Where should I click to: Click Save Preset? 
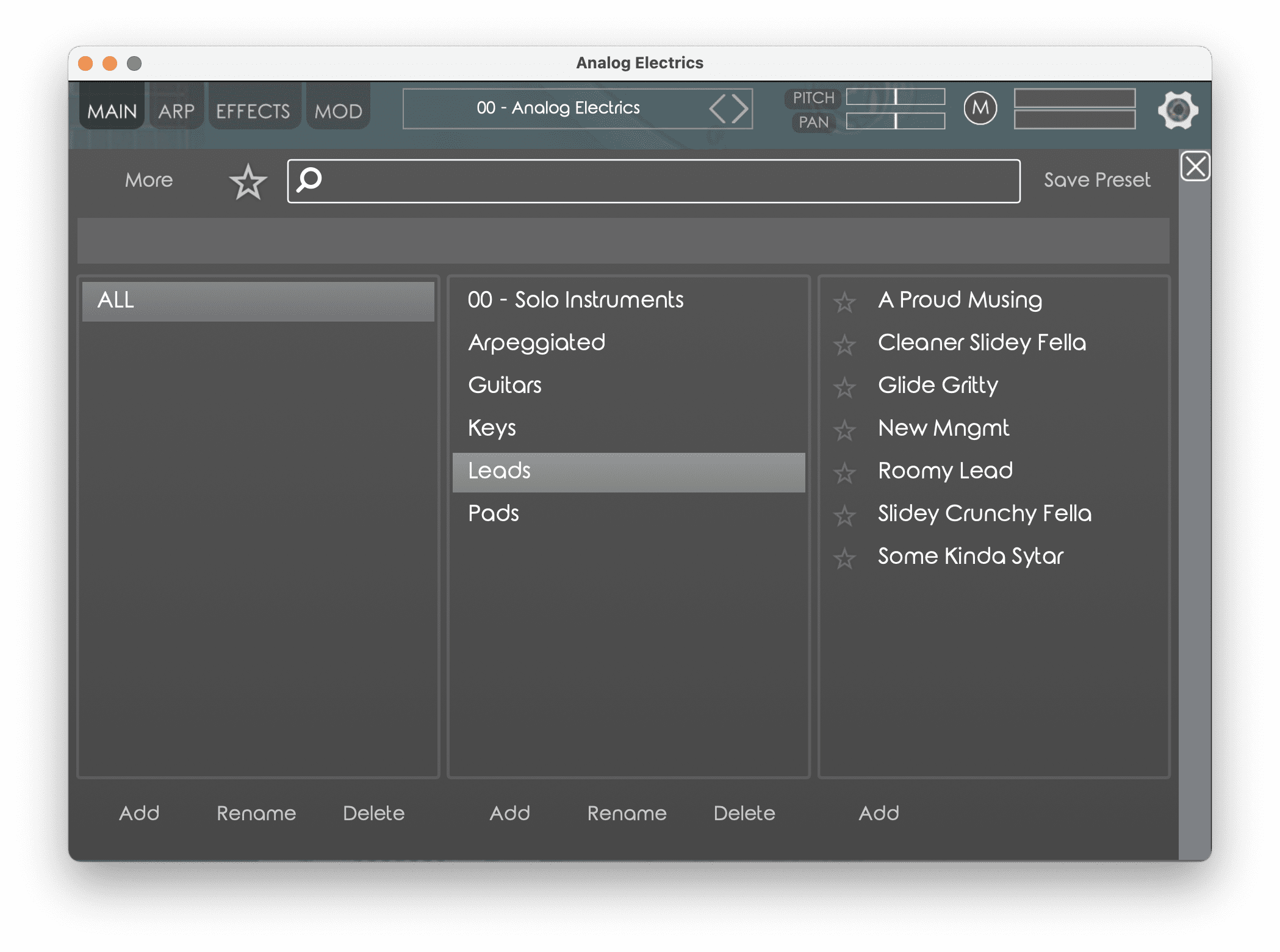1096,180
